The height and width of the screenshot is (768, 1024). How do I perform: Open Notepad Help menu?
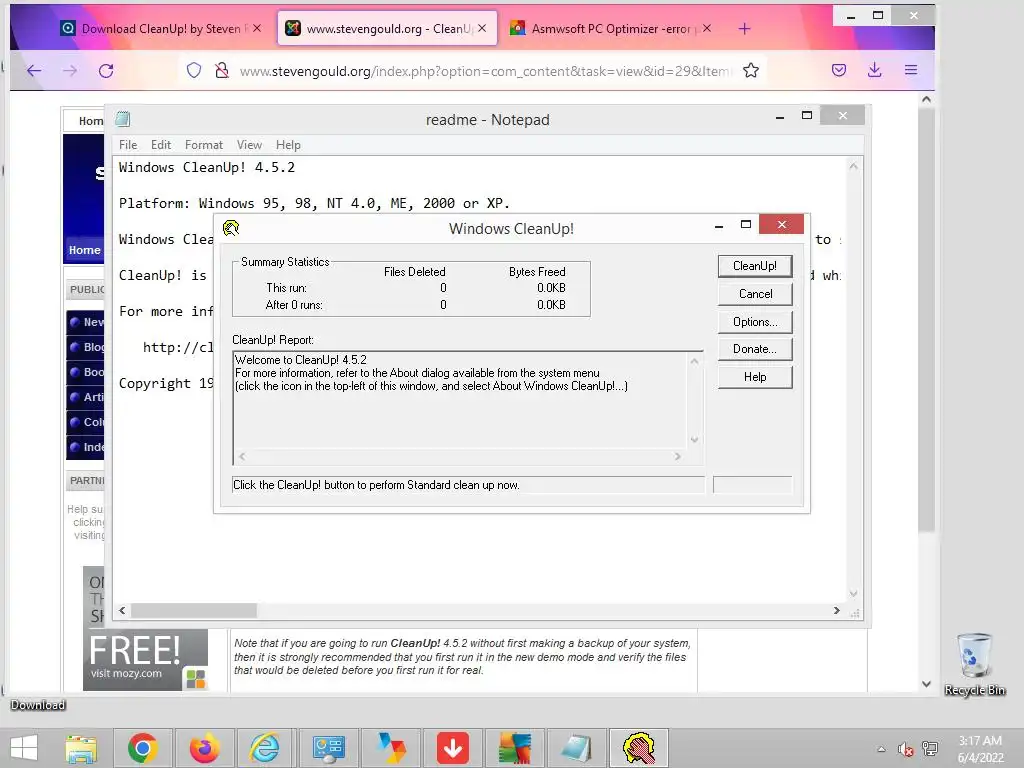[x=288, y=145]
